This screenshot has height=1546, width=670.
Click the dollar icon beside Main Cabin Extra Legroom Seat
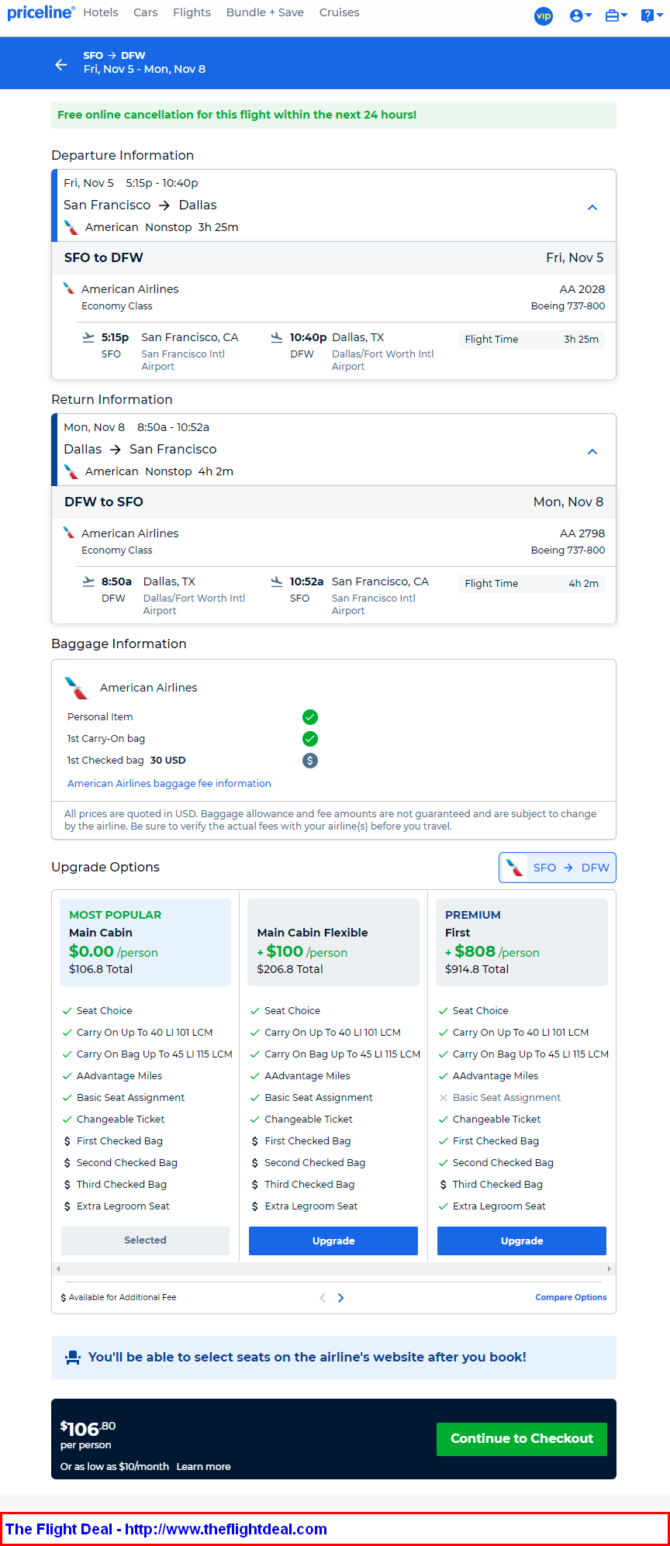[x=67, y=1206]
